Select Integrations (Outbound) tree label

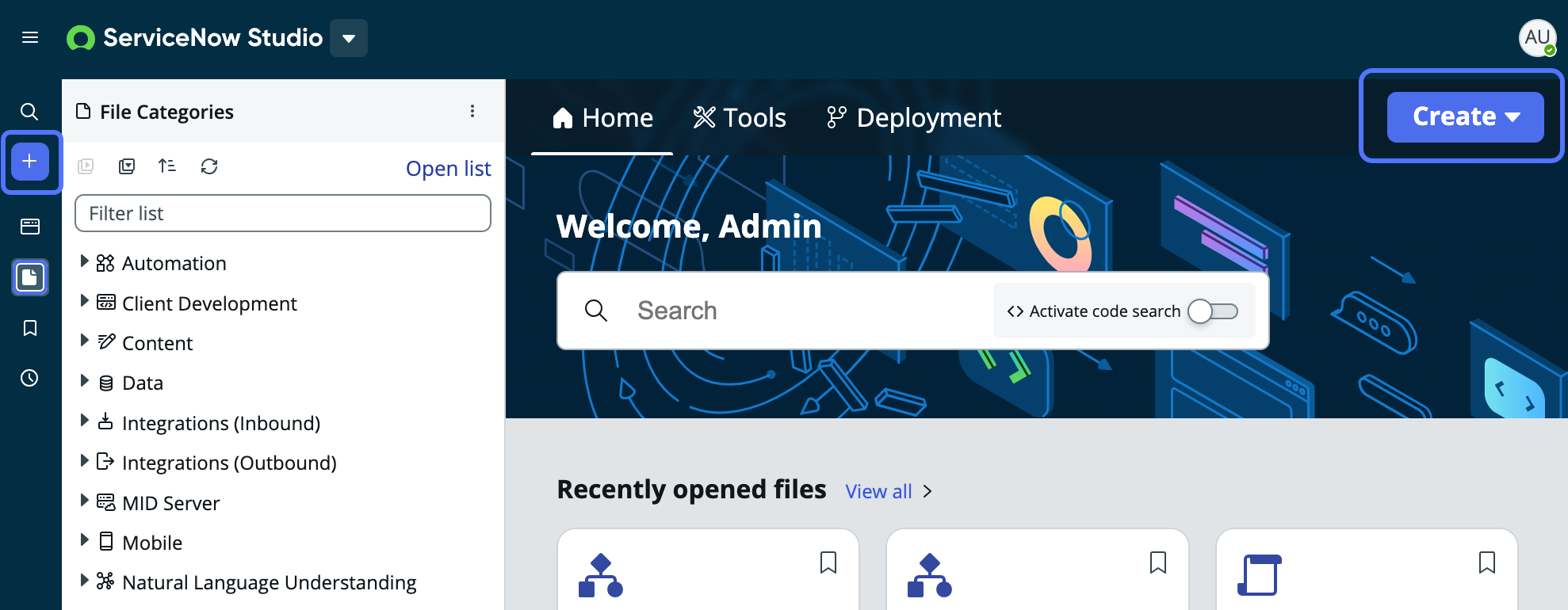(x=229, y=463)
